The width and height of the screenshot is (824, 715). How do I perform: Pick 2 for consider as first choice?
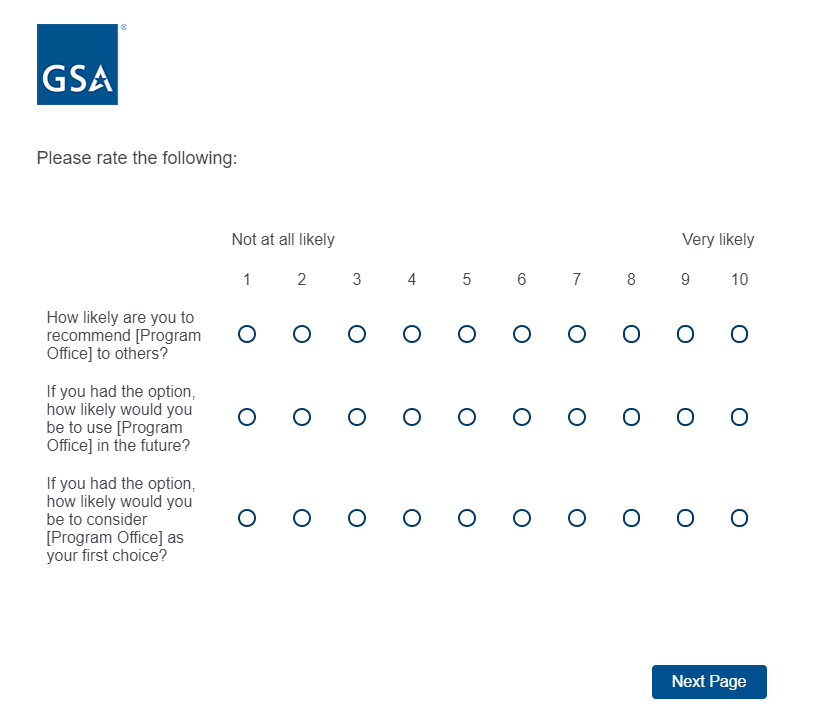(302, 518)
